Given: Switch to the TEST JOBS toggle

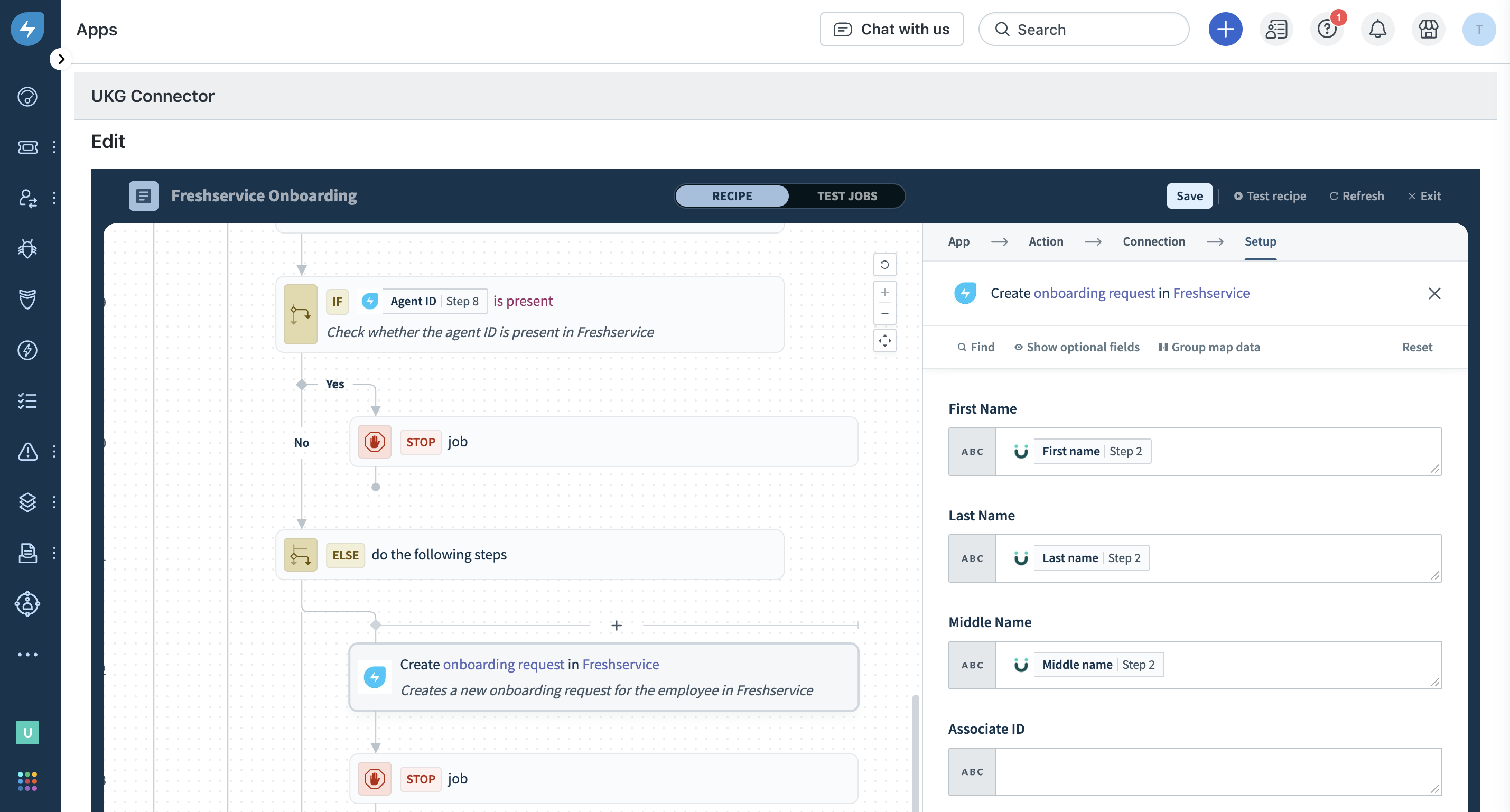Looking at the screenshot, I should pos(846,196).
